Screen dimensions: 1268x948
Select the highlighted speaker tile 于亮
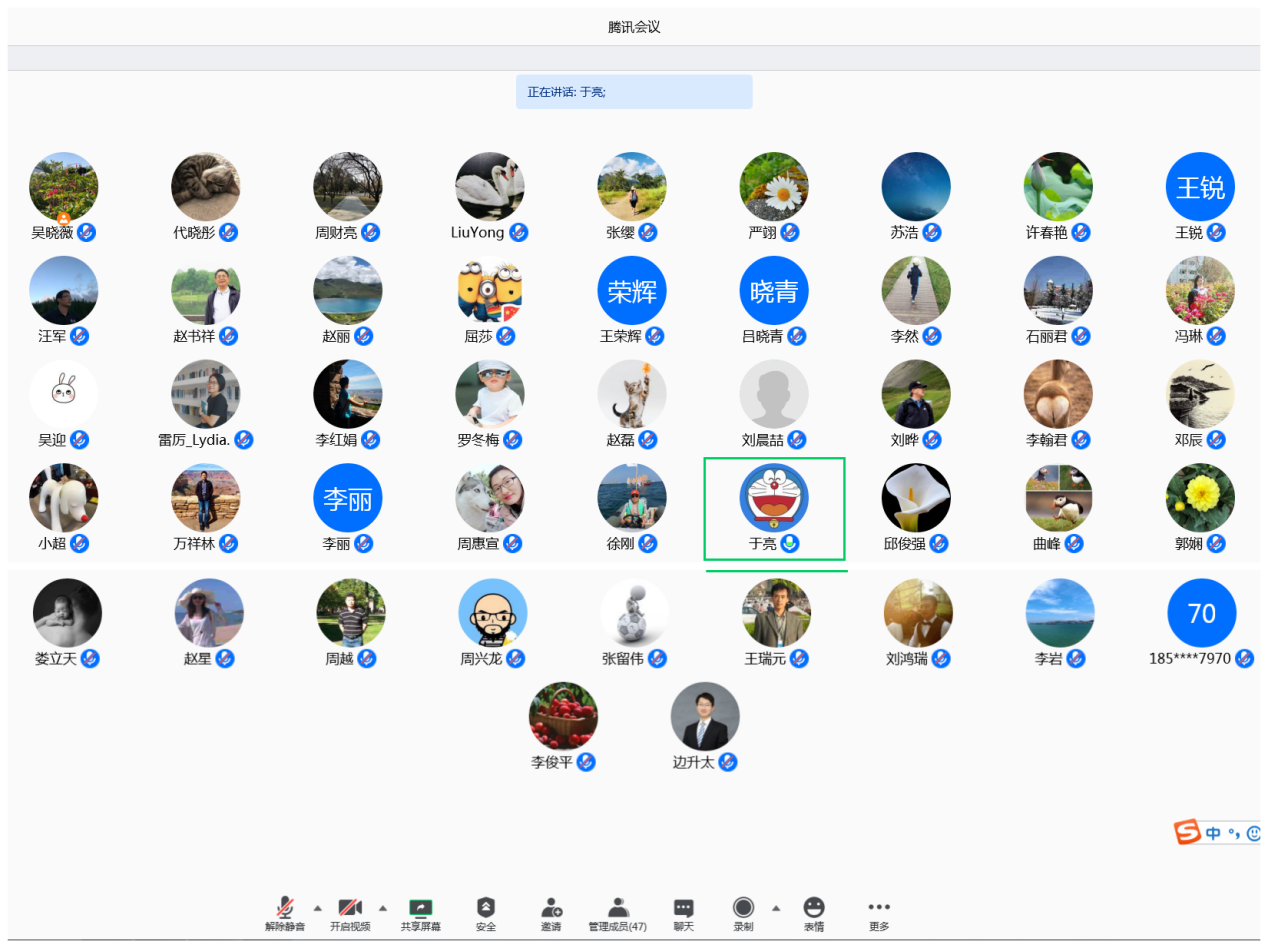[774, 508]
